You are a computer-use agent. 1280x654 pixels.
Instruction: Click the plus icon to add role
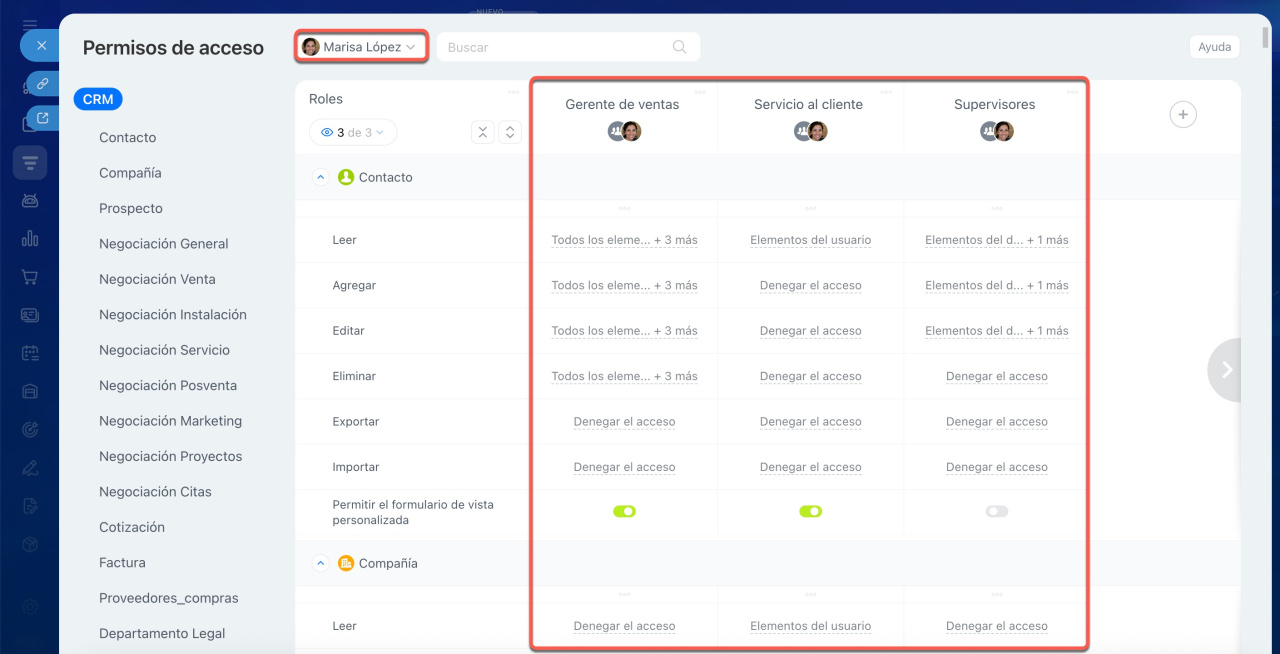pyautogui.click(x=1182, y=115)
